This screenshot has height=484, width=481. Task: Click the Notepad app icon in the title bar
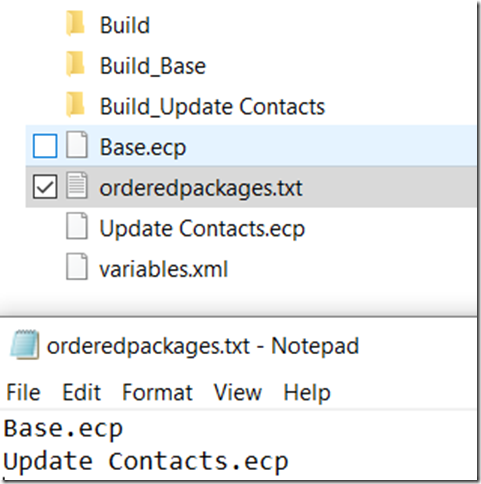click(25, 344)
